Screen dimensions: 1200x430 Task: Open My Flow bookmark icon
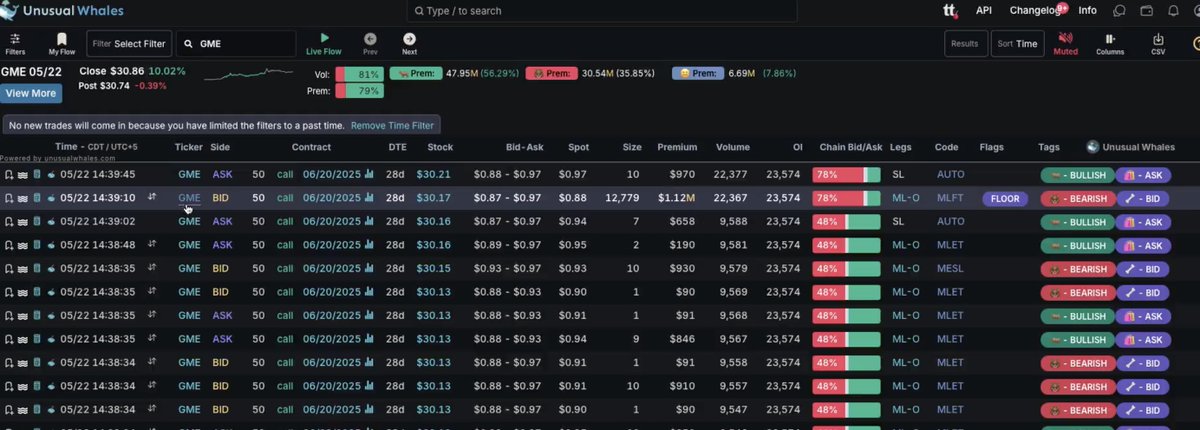coord(61,38)
